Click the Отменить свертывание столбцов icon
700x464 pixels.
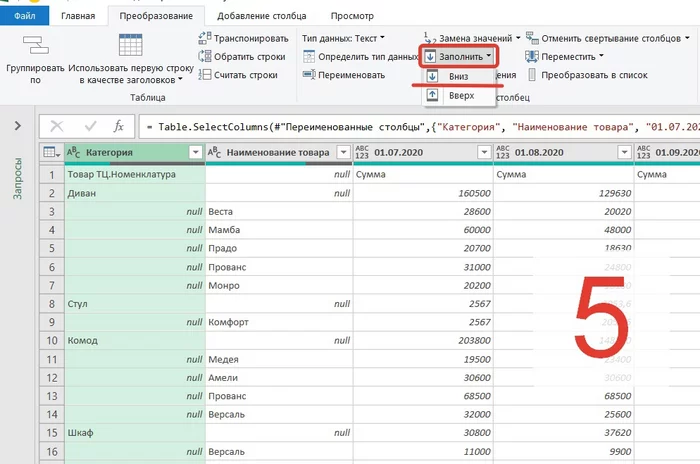tap(532, 38)
